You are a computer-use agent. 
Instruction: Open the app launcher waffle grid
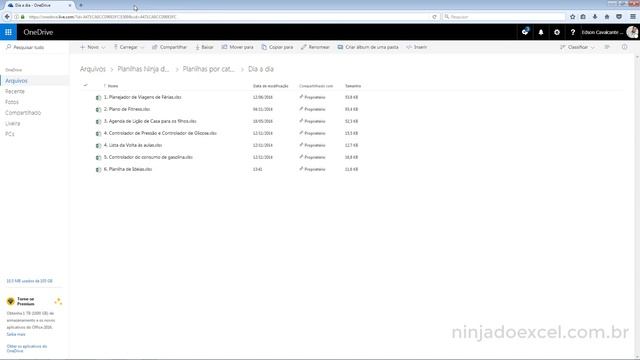(x=8, y=32)
